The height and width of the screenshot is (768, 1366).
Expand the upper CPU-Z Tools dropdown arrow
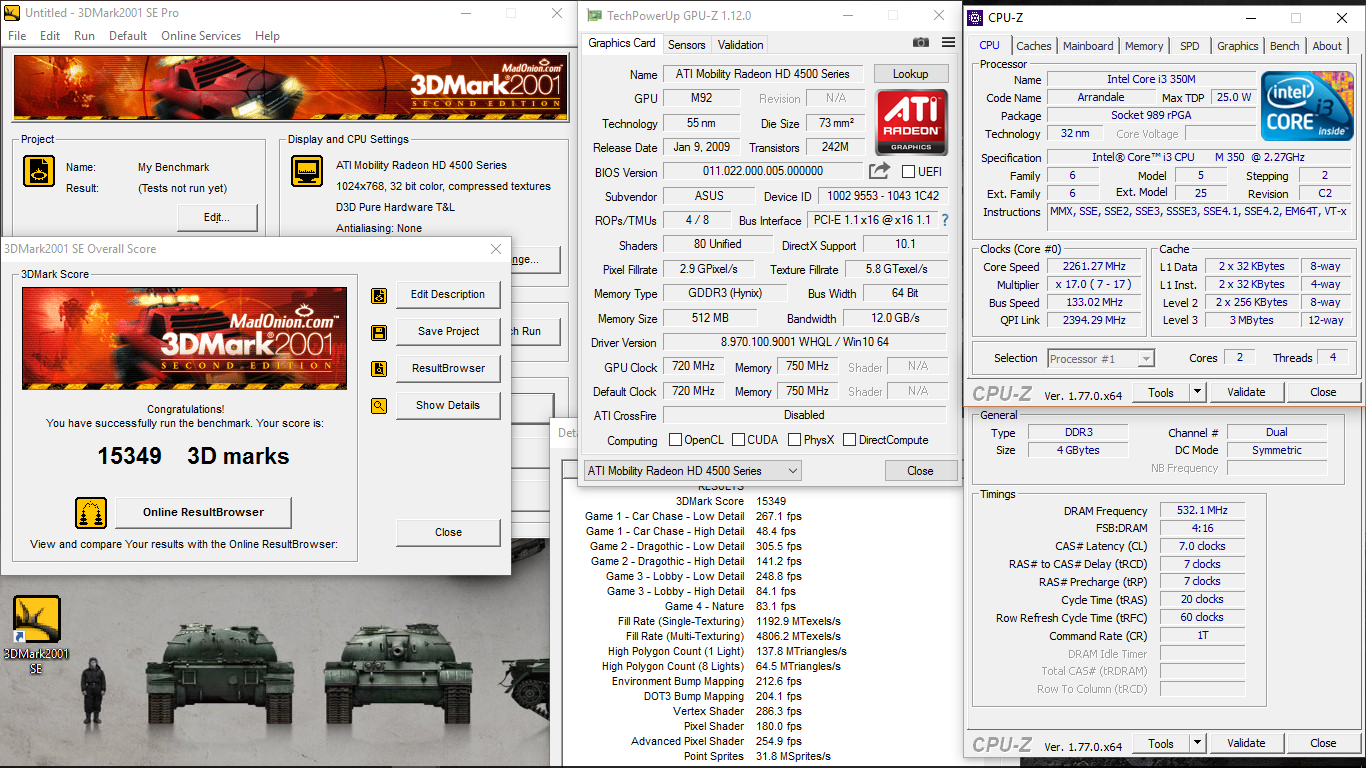(1198, 392)
